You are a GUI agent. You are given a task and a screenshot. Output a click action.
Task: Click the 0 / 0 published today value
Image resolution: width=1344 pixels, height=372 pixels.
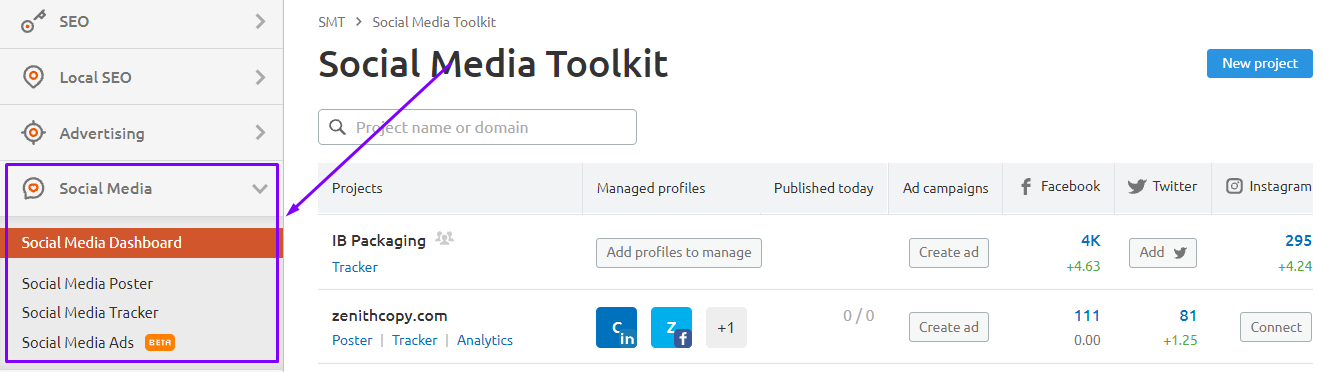pyautogui.click(x=858, y=315)
